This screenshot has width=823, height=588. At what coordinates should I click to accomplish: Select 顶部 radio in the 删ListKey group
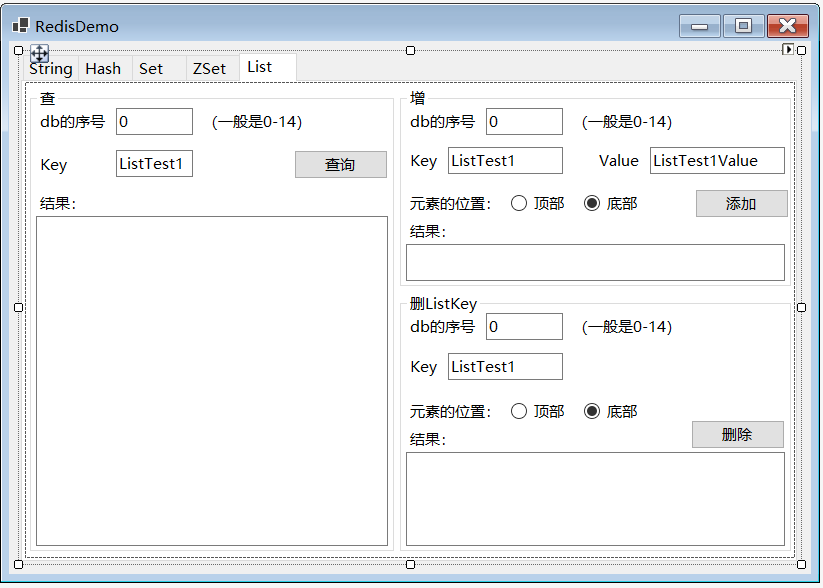(537, 411)
